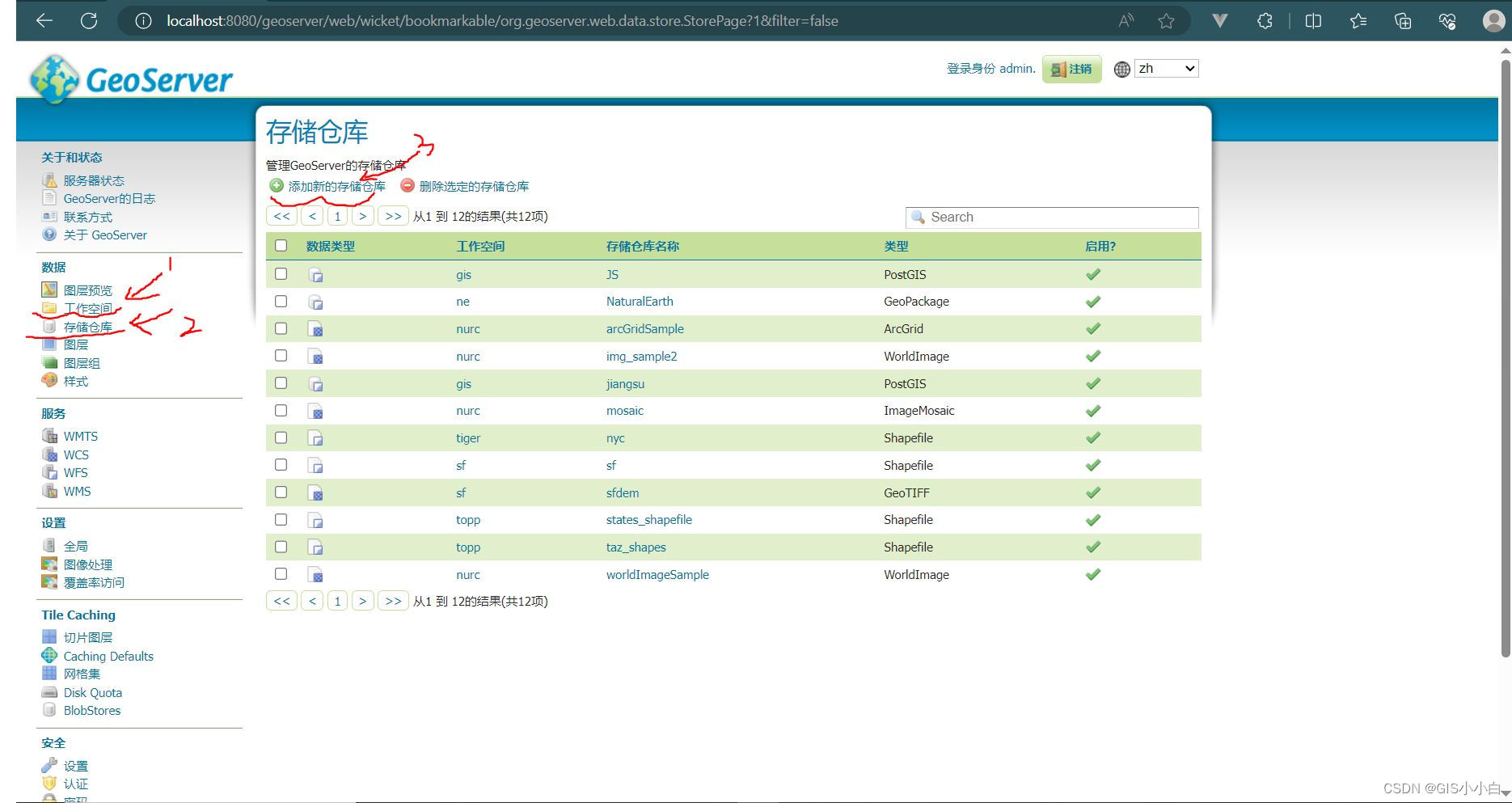This screenshot has width=1512, height=803.
Task: Open the states_shapefile store link
Action: [649, 520]
